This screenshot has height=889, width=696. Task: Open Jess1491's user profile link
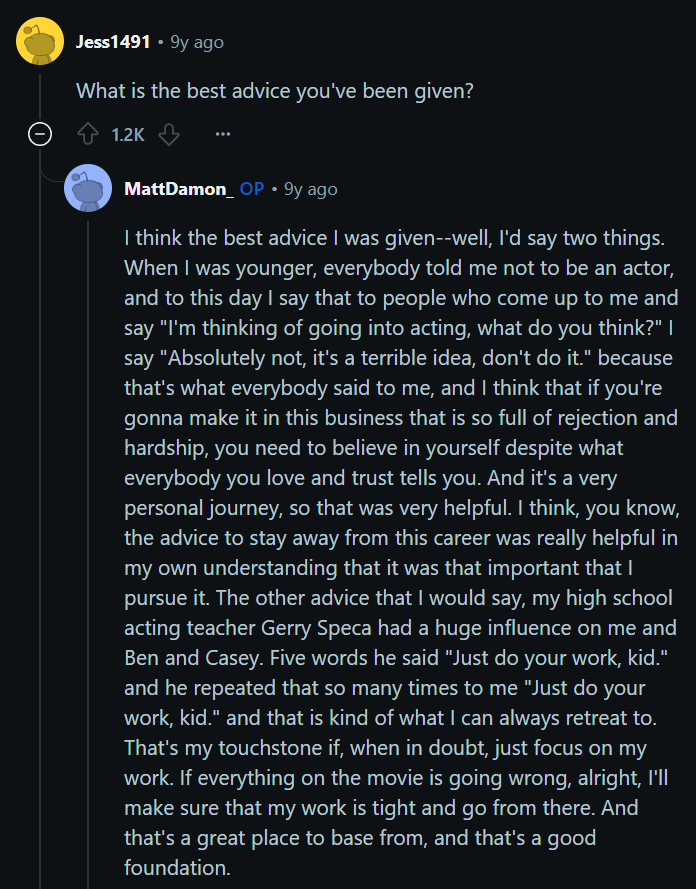(x=113, y=42)
